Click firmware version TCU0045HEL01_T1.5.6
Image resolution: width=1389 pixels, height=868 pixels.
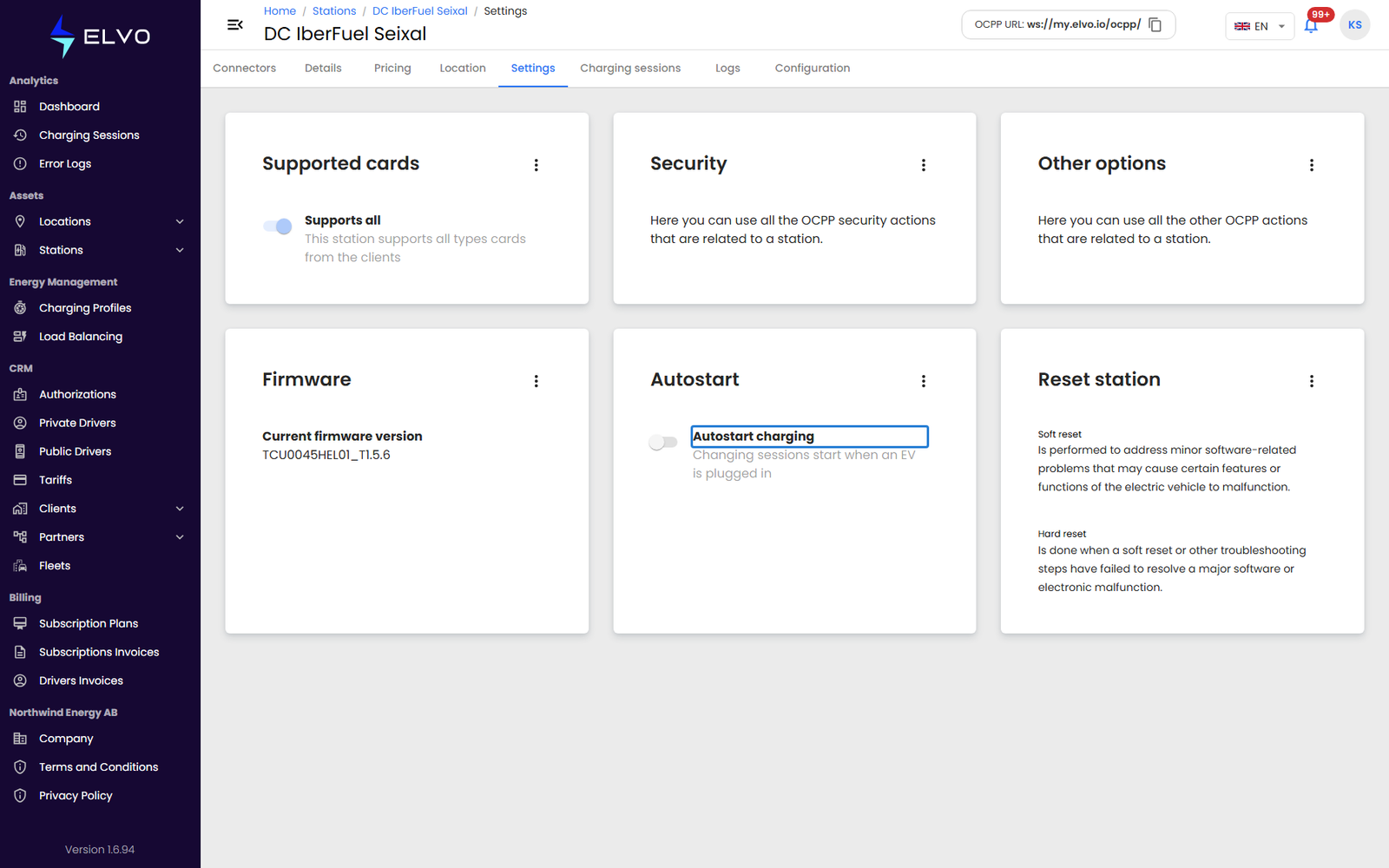pyautogui.click(x=326, y=455)
